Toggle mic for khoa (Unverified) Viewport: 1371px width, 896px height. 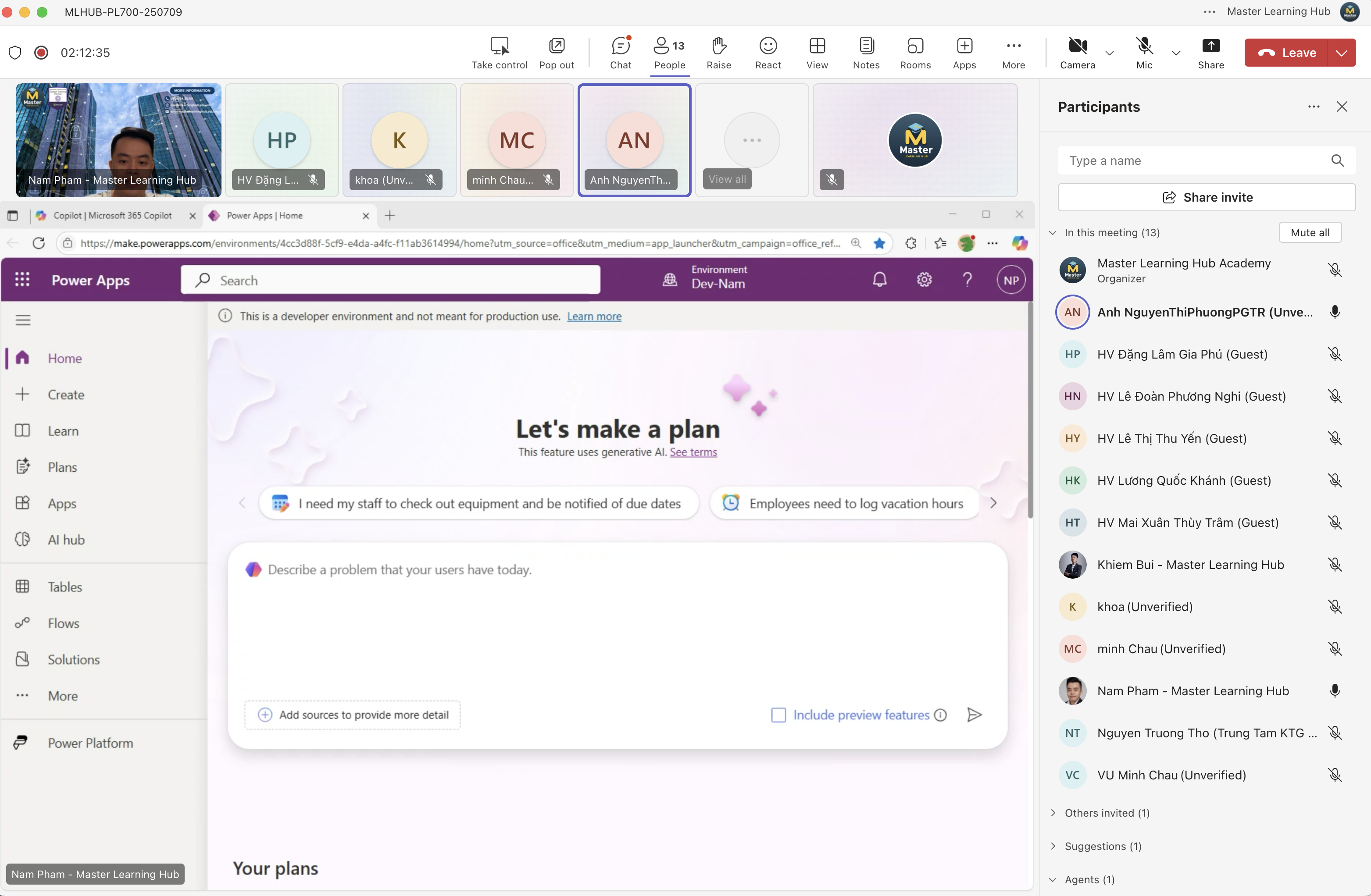click(1334, 606)
